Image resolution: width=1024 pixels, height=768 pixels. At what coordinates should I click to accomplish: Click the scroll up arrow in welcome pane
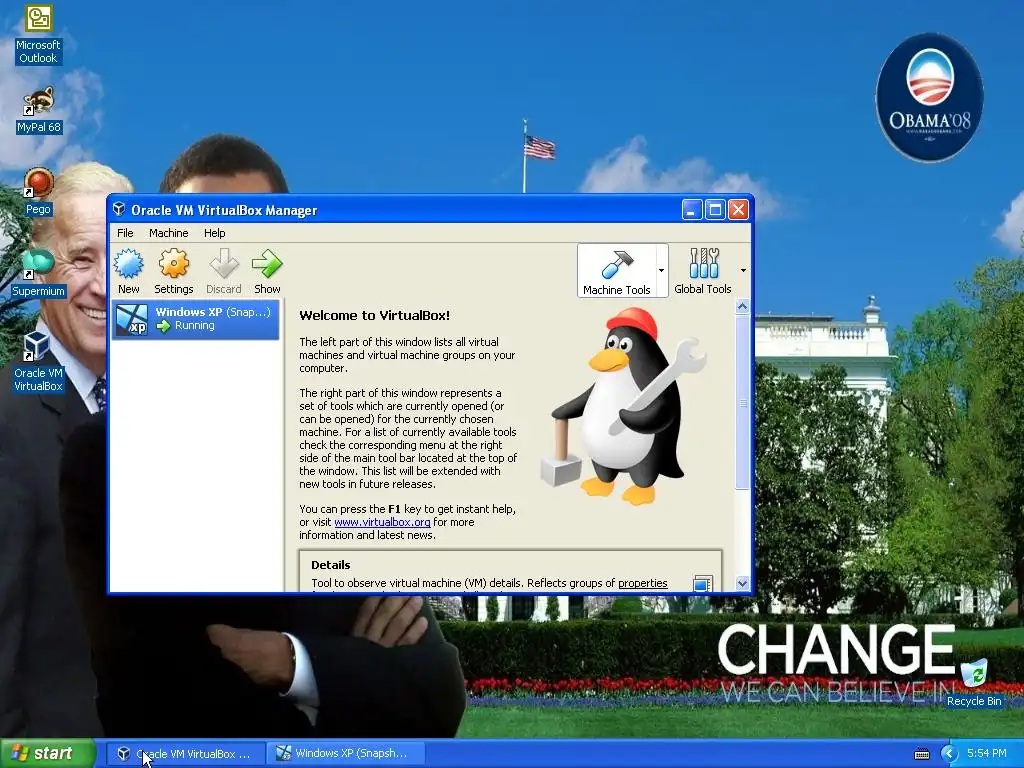743,306
